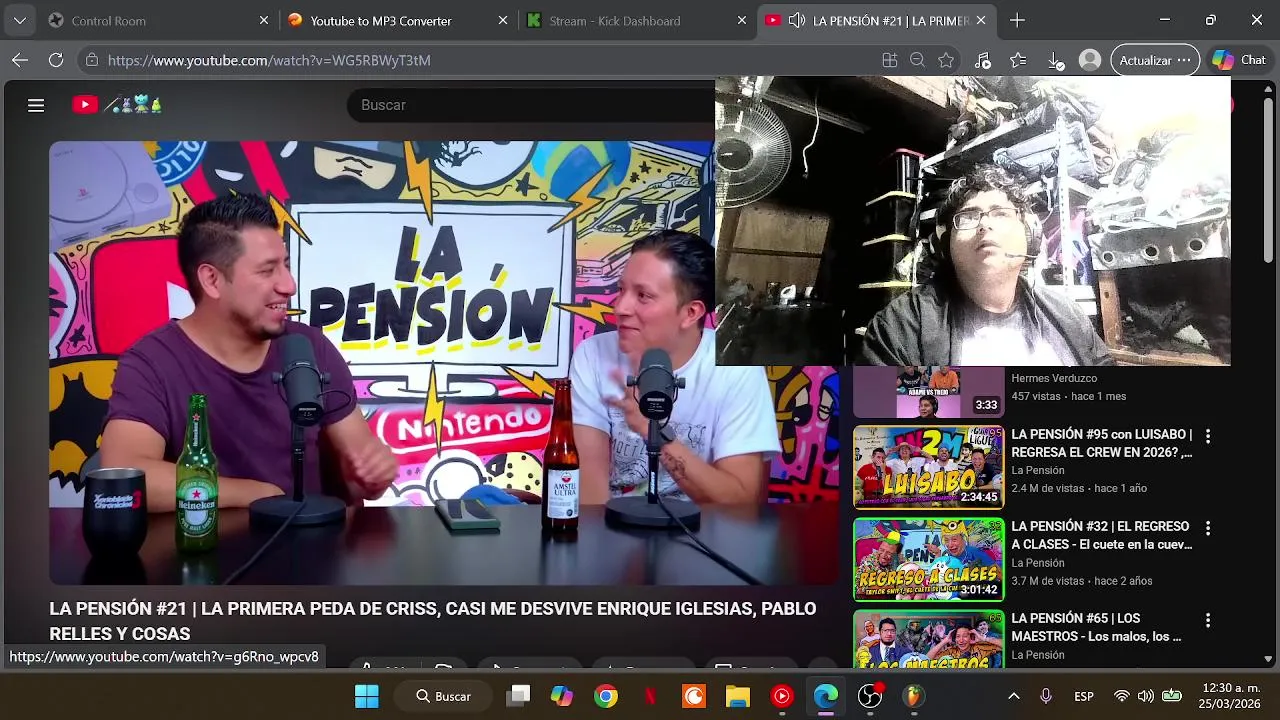Screen dimensions: 1280x720
Task: Open the orange Crunchyroll taskbar app
Action: (694, 696)
